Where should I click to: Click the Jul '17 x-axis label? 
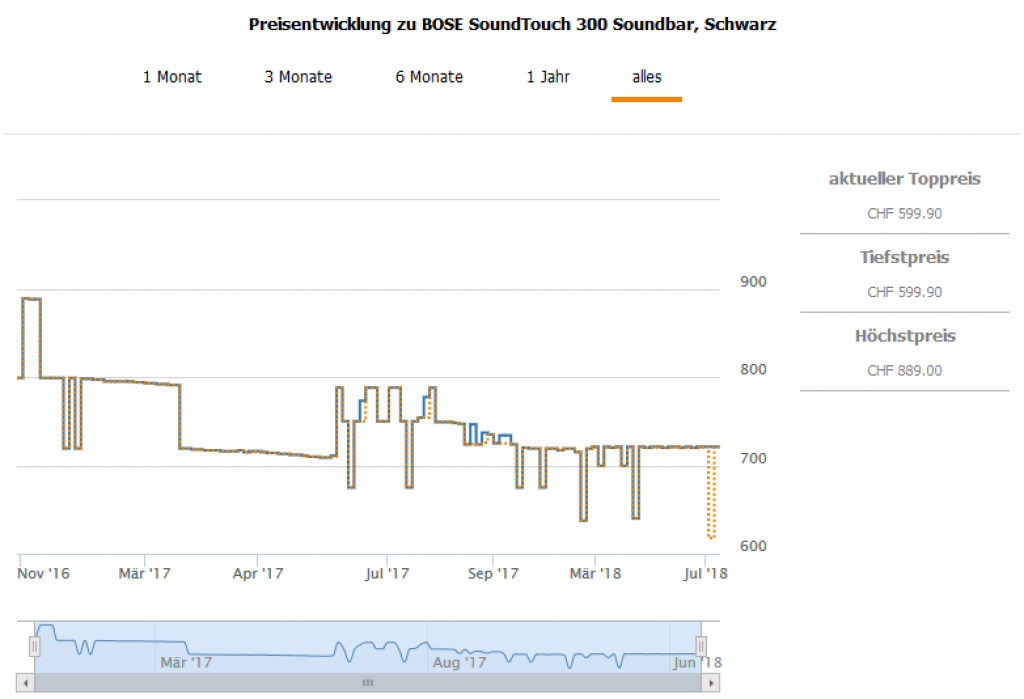click(x=387, y=574)
